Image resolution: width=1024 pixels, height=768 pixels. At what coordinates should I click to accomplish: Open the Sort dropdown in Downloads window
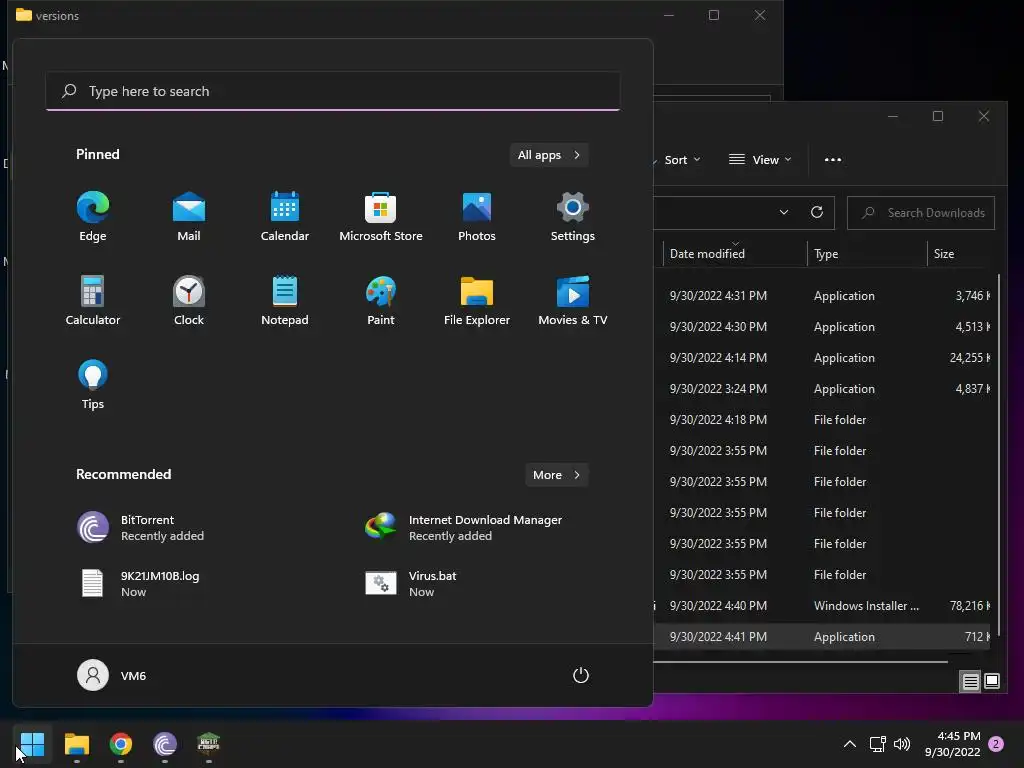click(682, 160)
